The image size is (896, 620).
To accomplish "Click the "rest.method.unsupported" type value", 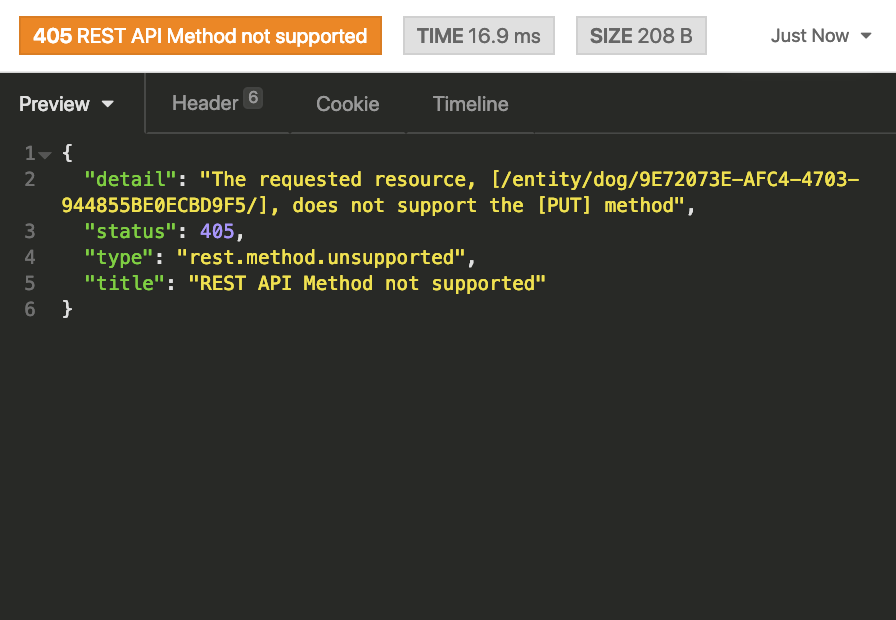I will [x=321, y=258].
